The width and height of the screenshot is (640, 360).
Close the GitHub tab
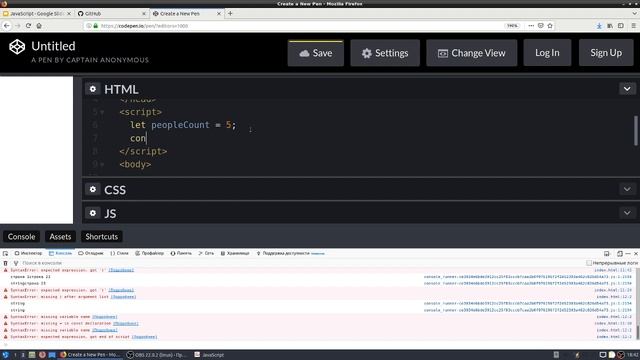(x=144, y=13)
